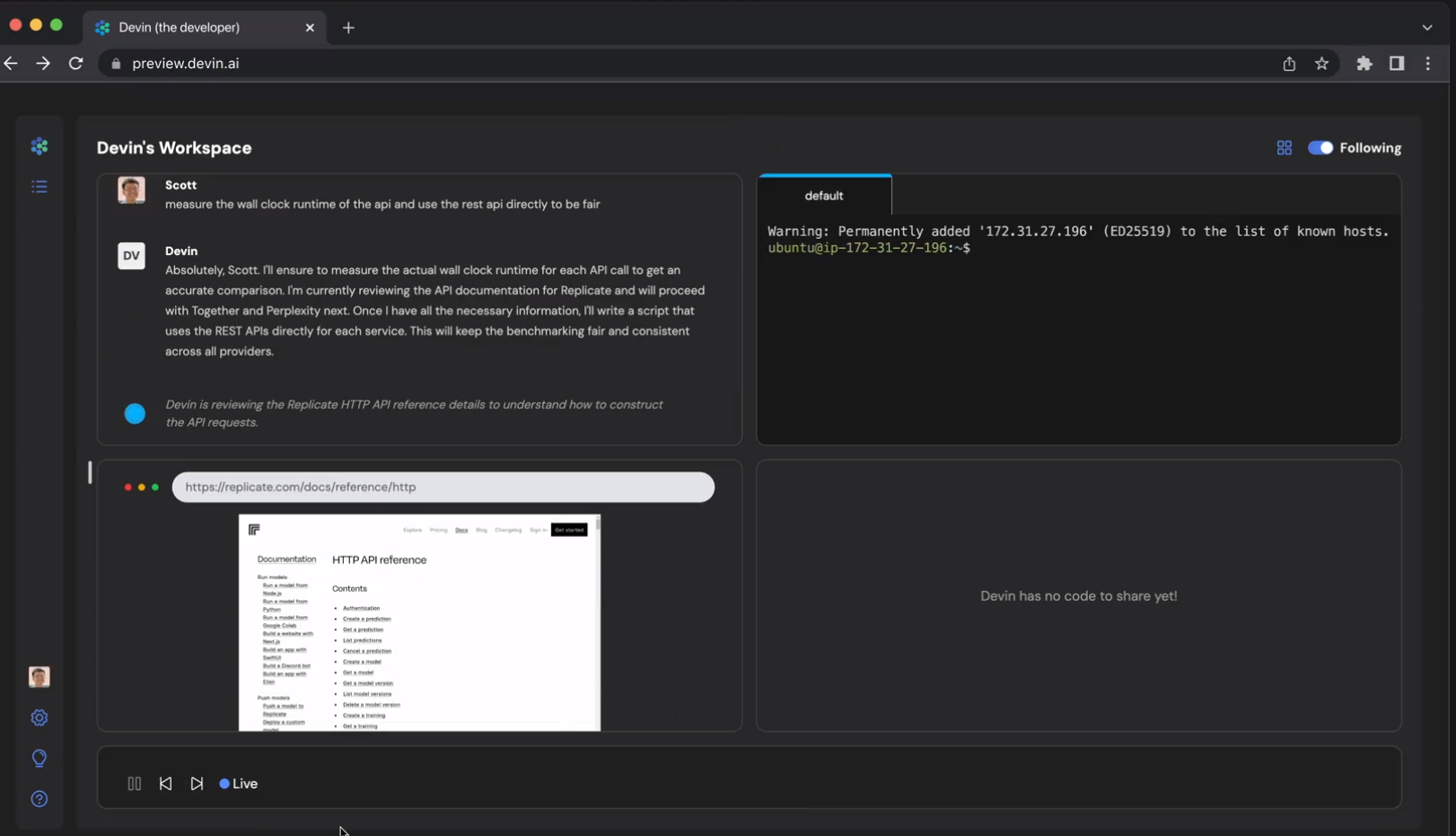Skip forward to the next action
The height and width of the screenshot is (836, 1456).
(197, 784)
